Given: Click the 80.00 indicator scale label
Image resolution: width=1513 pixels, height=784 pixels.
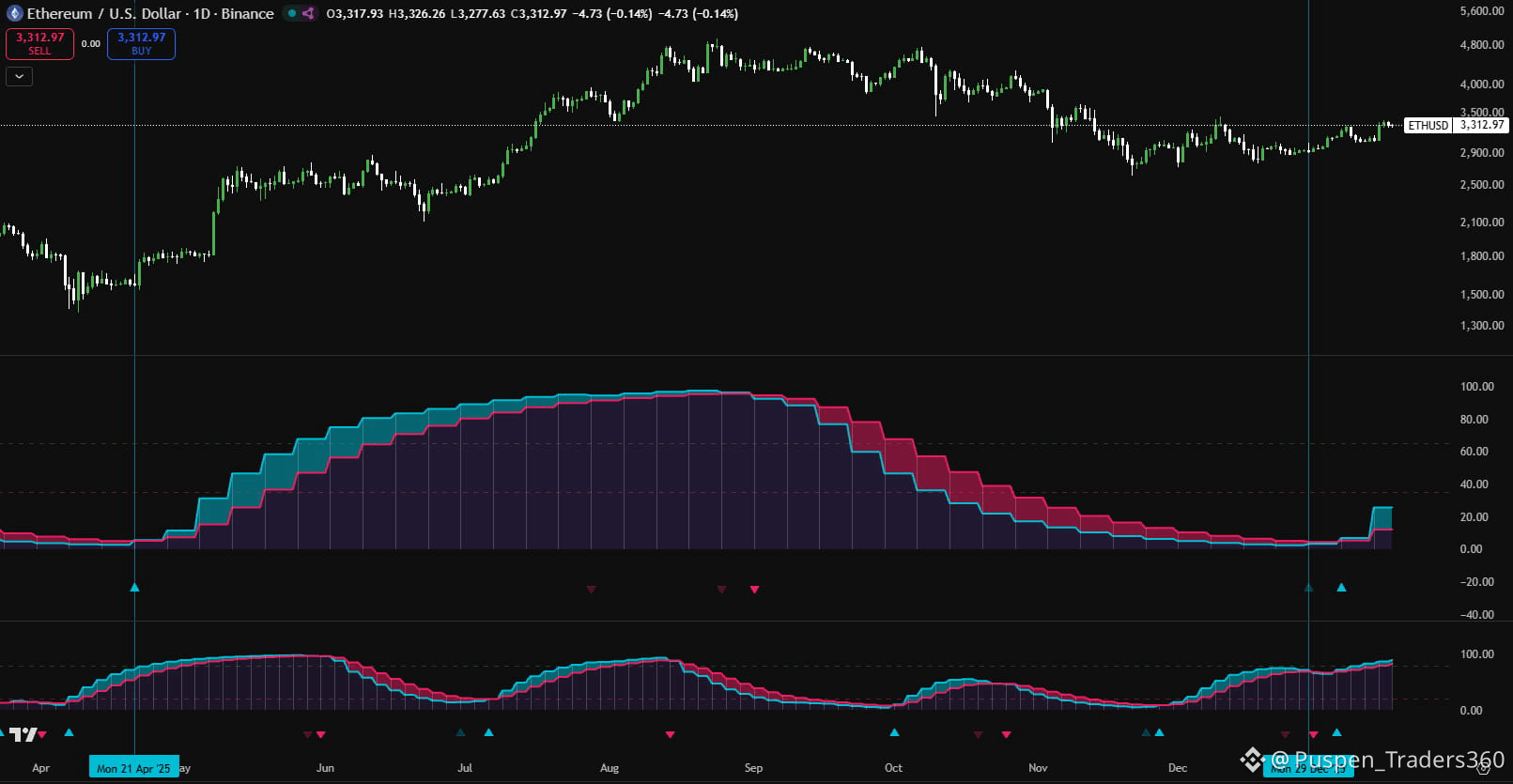Looking at the screenshot, I should (1474, 420).
